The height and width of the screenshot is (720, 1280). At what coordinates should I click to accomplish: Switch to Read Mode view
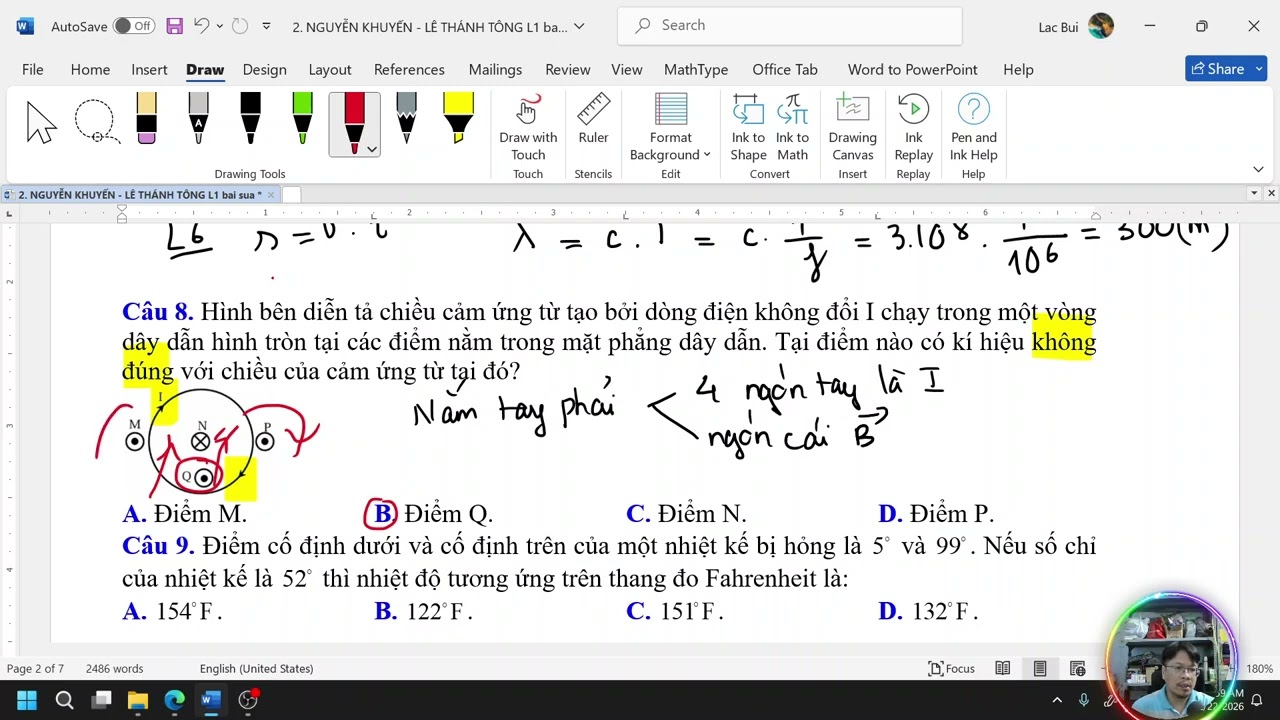coord(1002,668)
